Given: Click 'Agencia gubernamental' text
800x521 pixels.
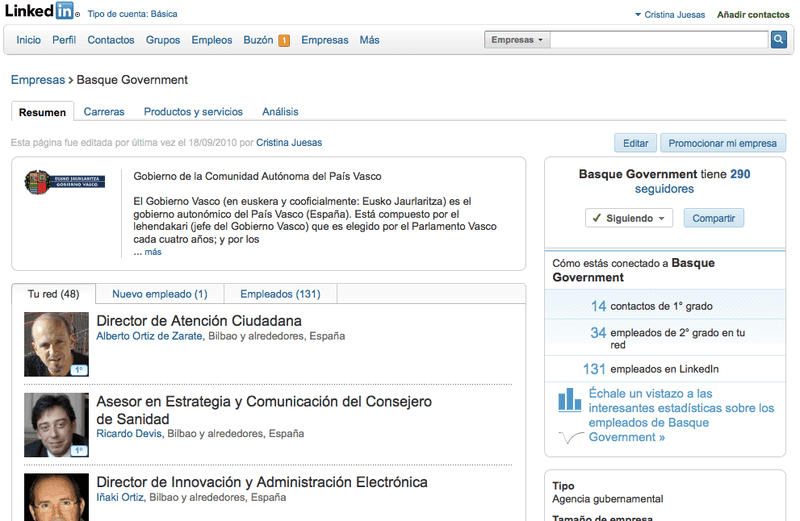Looking at the screenshot, I should 608,499.
